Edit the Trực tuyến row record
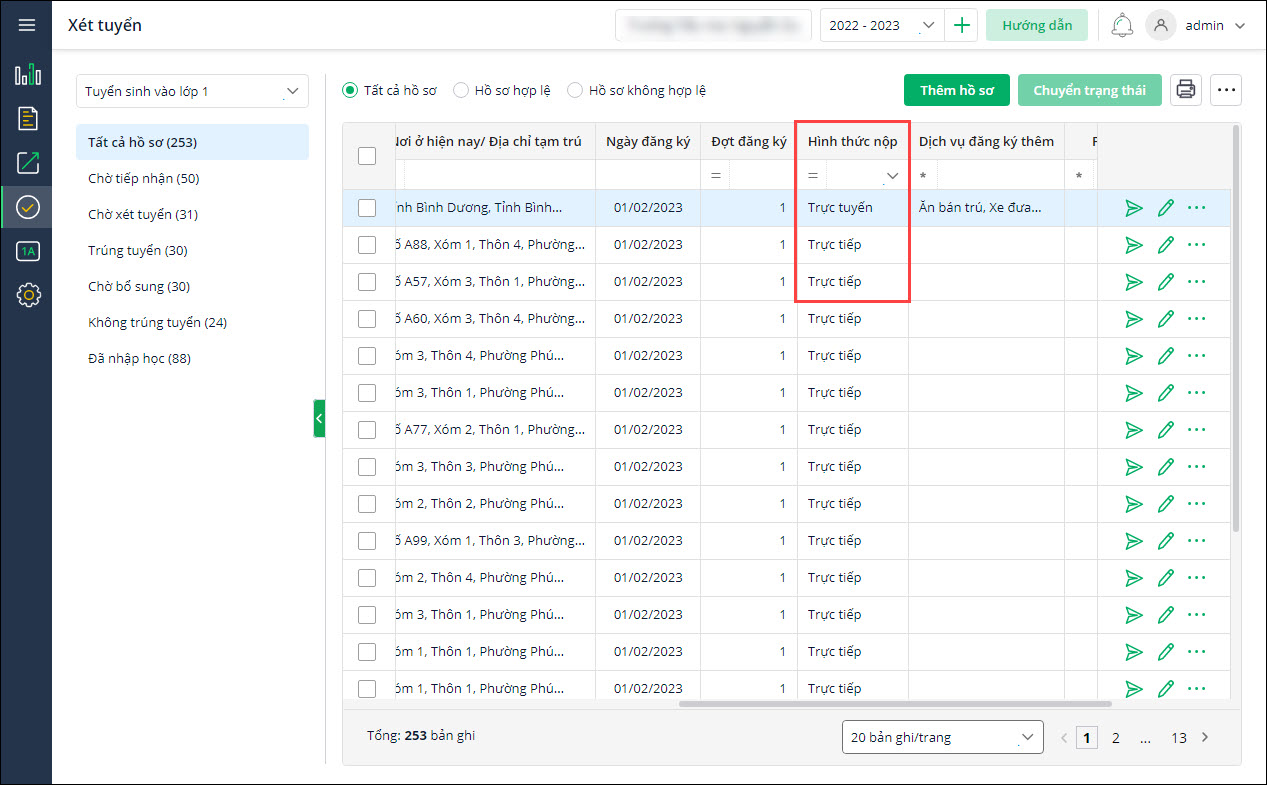1267x785 pixels. (x=1165, y=208)
